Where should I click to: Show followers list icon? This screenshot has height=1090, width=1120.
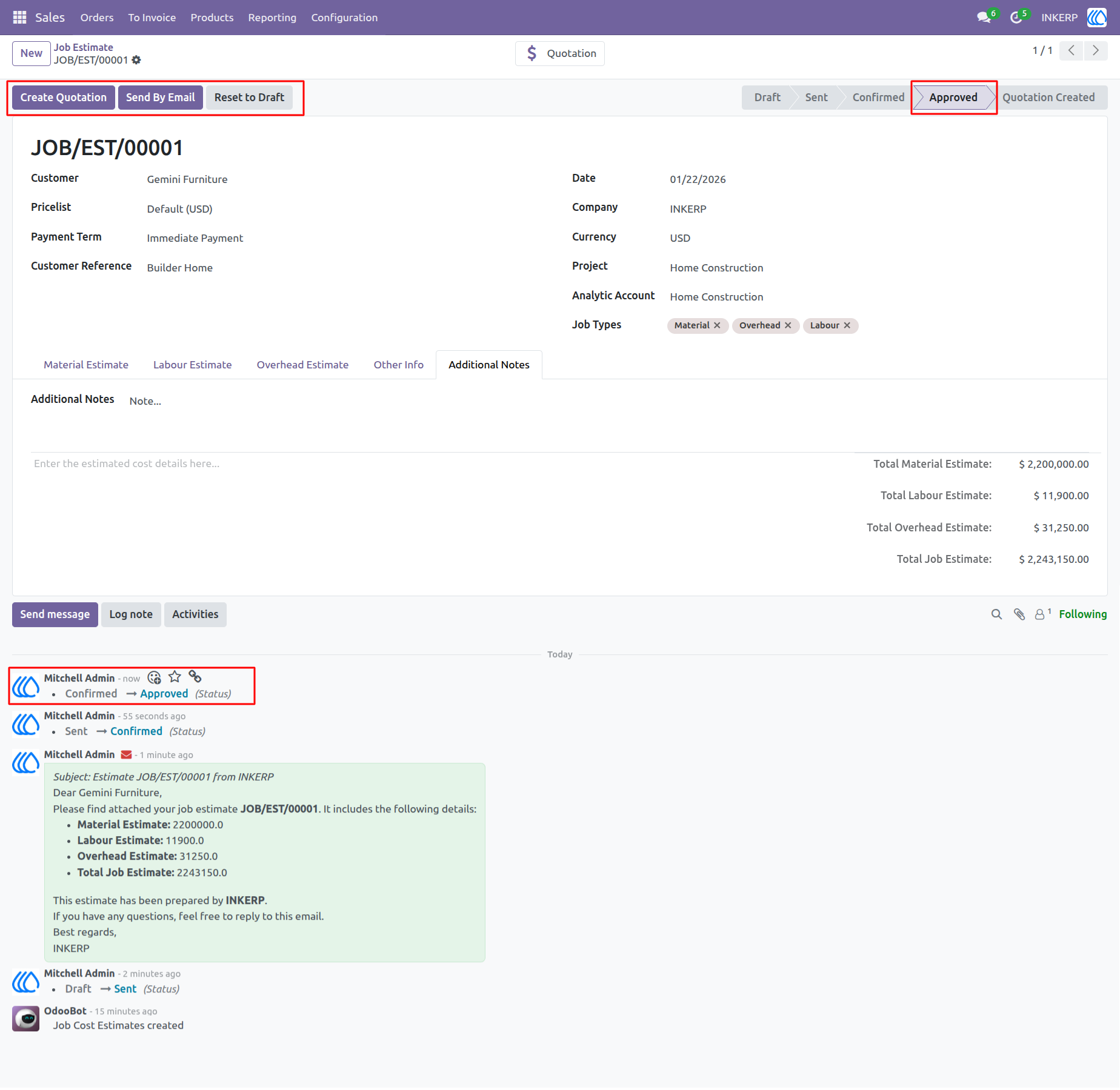pyautogui.click(x=1042, y=614)
